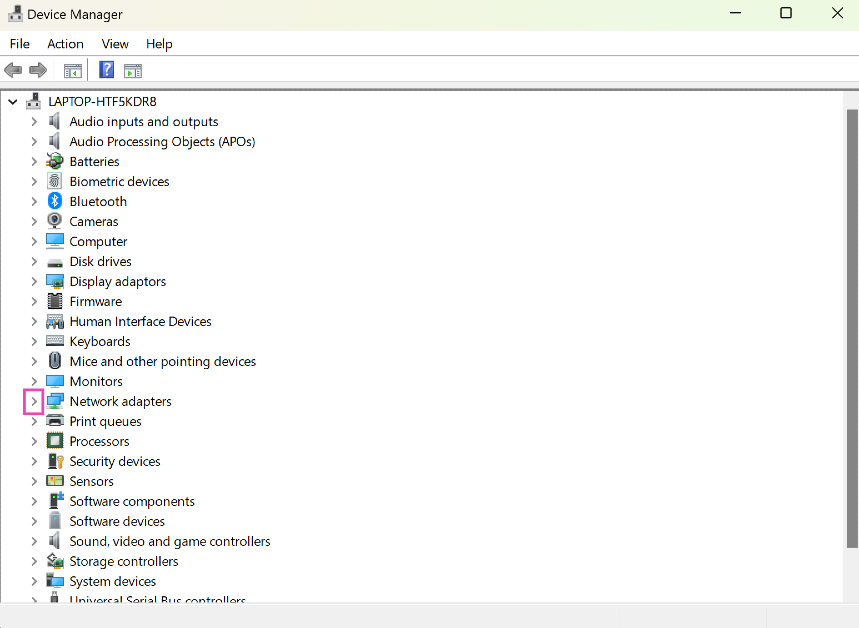The width and height of the screenshot is (859, 628).
Task: Click the Show/Hide Action Pane toolbar icon
Action: coord(133,70)
